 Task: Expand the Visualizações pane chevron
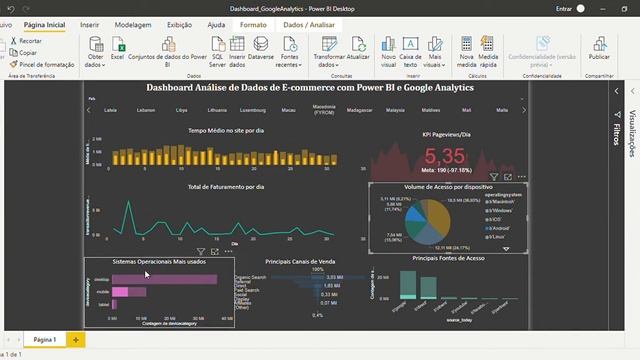tap(633, 91)
